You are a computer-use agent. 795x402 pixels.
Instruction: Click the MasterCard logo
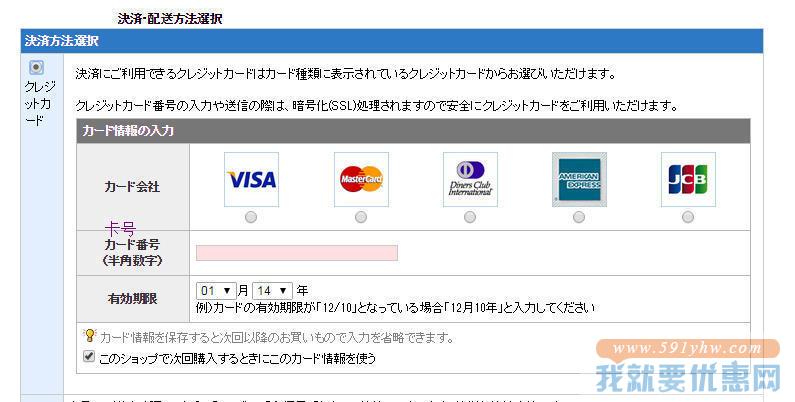pos(361,179)
